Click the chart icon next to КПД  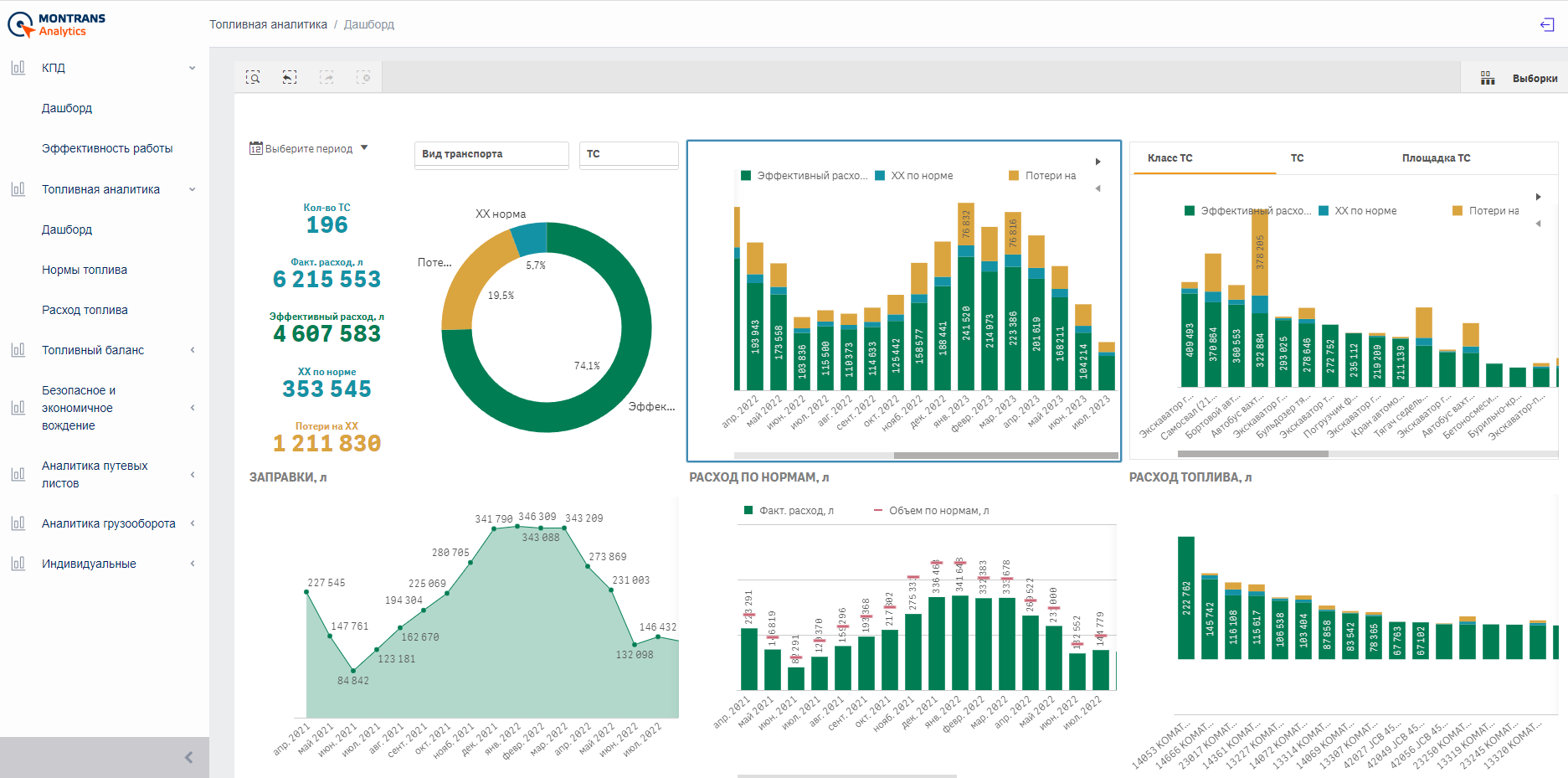18,68
